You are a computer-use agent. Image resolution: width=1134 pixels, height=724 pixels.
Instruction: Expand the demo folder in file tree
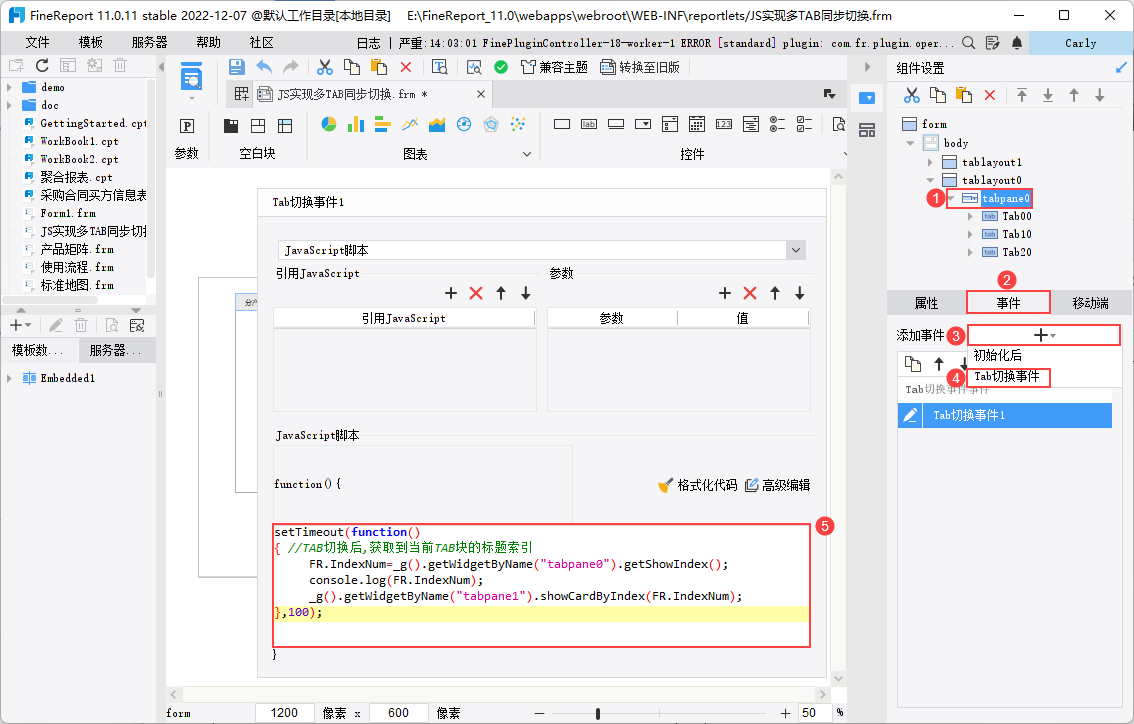click(9, 88)
